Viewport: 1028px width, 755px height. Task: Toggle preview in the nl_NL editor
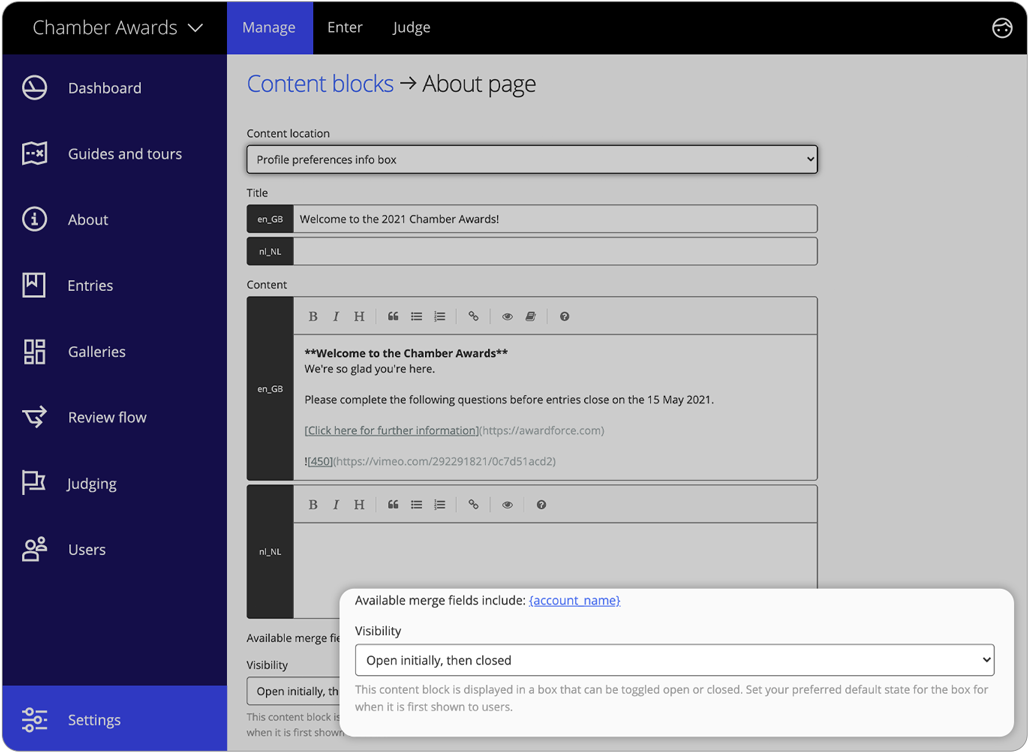coord(507,504)
